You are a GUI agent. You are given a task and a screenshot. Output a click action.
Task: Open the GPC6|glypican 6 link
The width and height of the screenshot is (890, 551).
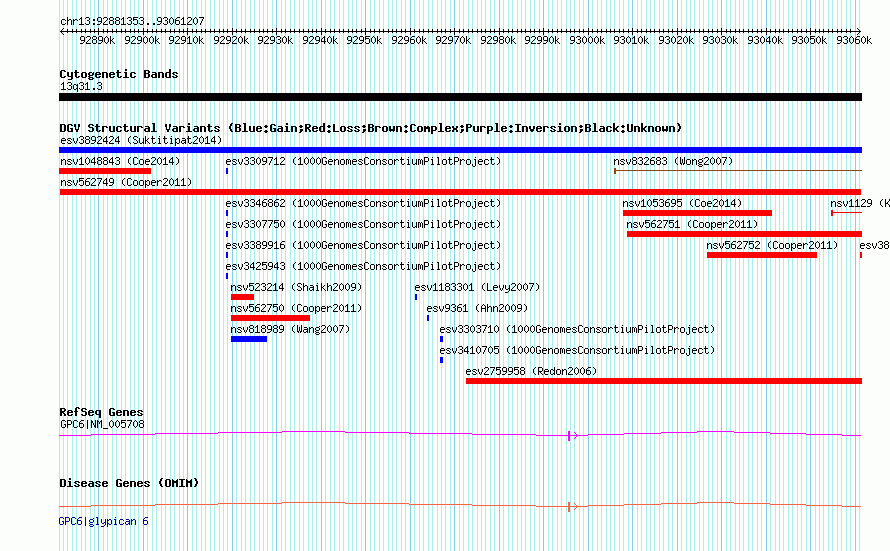(x=103, y=521)
